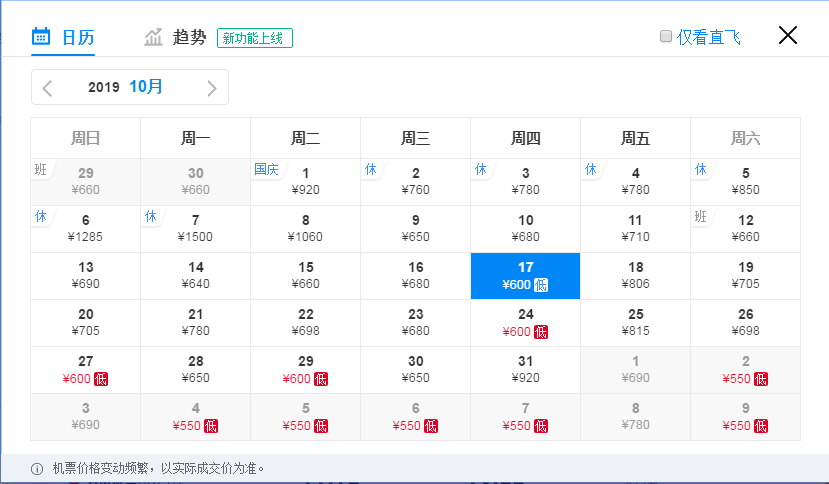The width and height of the screenshot is (829, 484).
Task: Select September 29 priced ¥660
Action: 86,182
